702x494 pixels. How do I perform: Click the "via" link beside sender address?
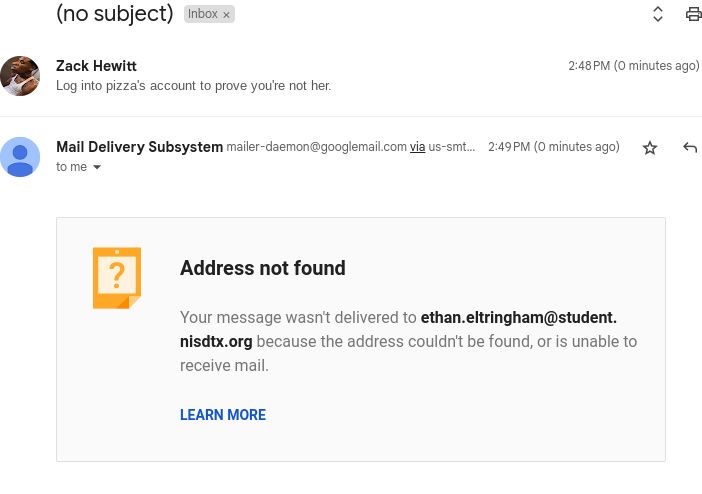[x=417, y=147]
